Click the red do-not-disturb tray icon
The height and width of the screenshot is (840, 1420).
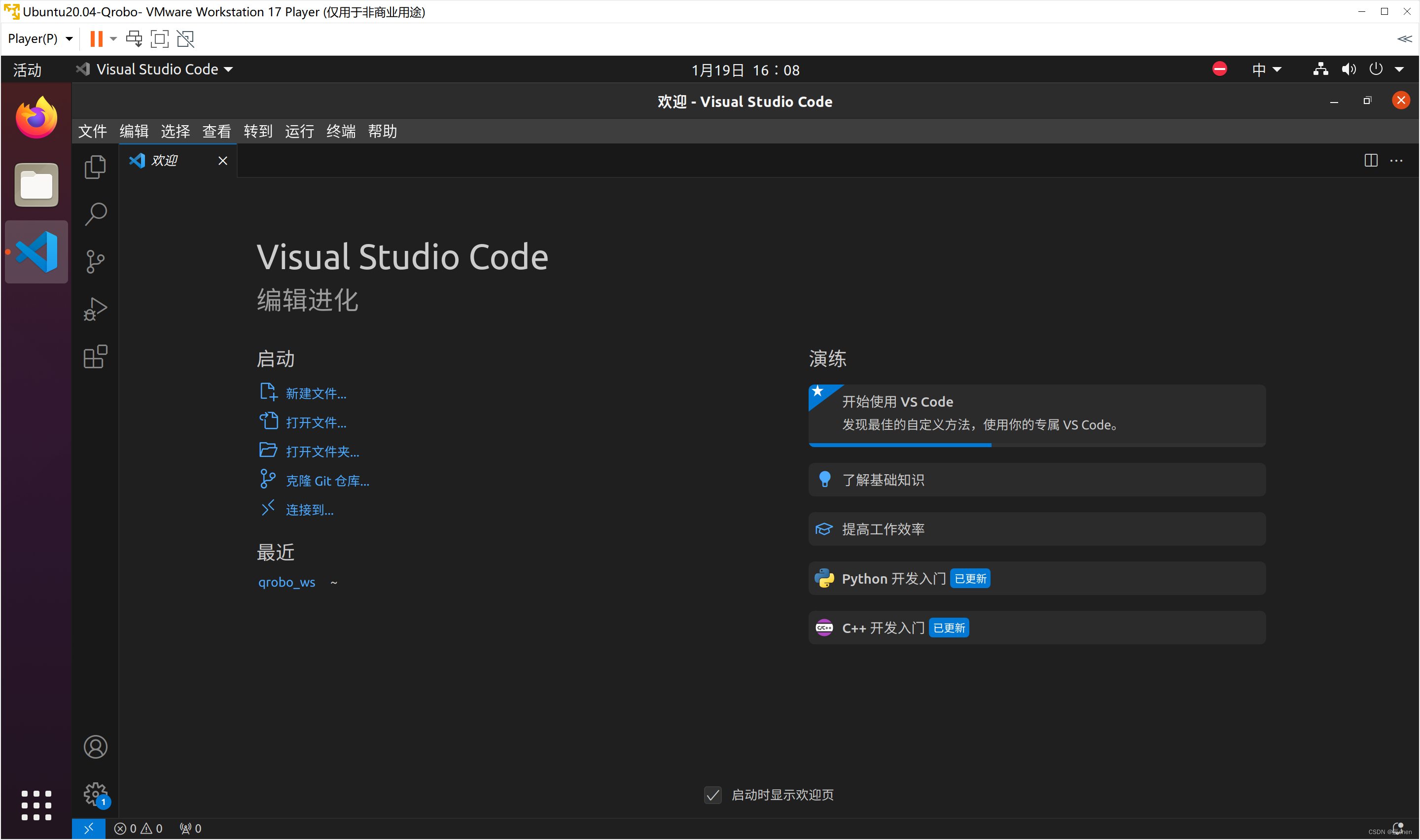click(x=1219, y=69)
